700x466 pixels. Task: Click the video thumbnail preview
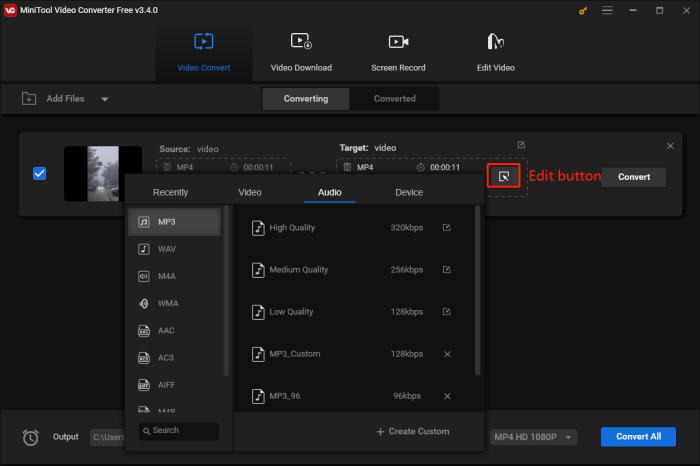pos(103,174)
